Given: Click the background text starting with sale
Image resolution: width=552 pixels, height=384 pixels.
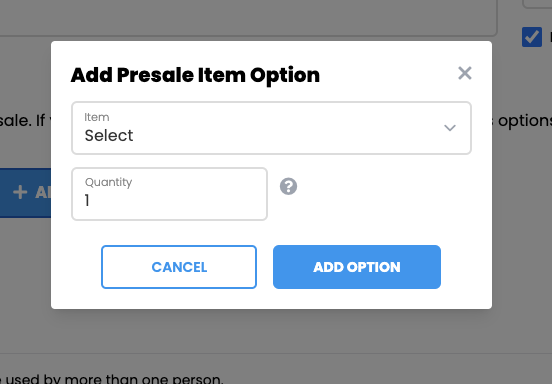Looking at the screenshot, I should 25,121.
